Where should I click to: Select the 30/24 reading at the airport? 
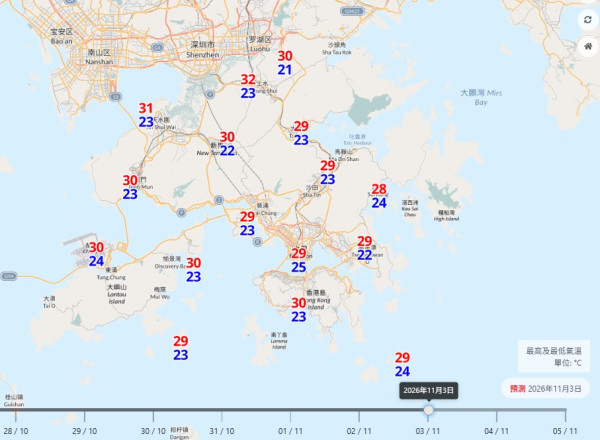point(96,254)
